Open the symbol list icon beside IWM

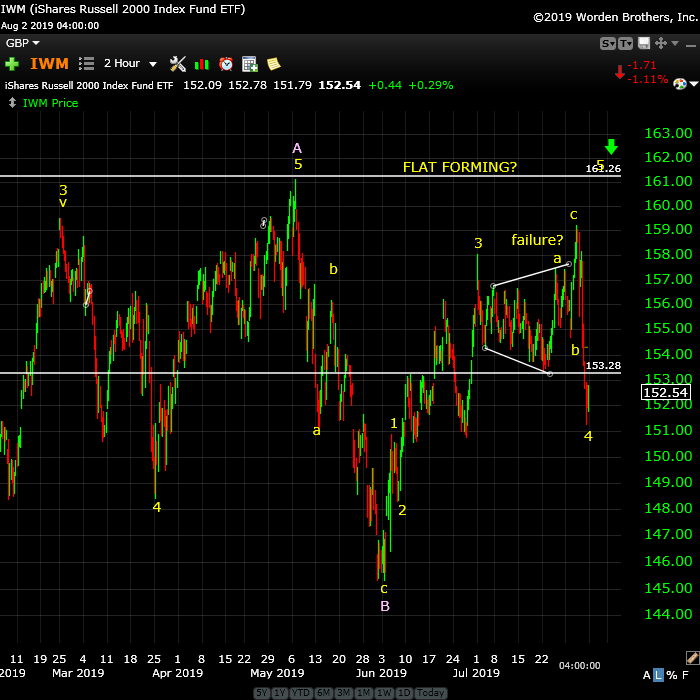click(86, 63)
